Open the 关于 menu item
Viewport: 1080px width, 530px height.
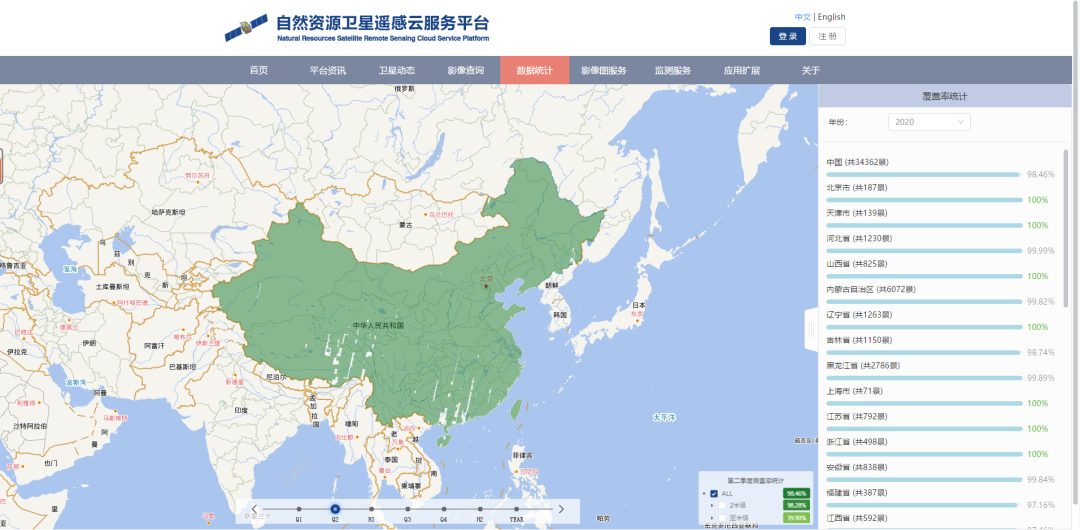click(811, 70)
